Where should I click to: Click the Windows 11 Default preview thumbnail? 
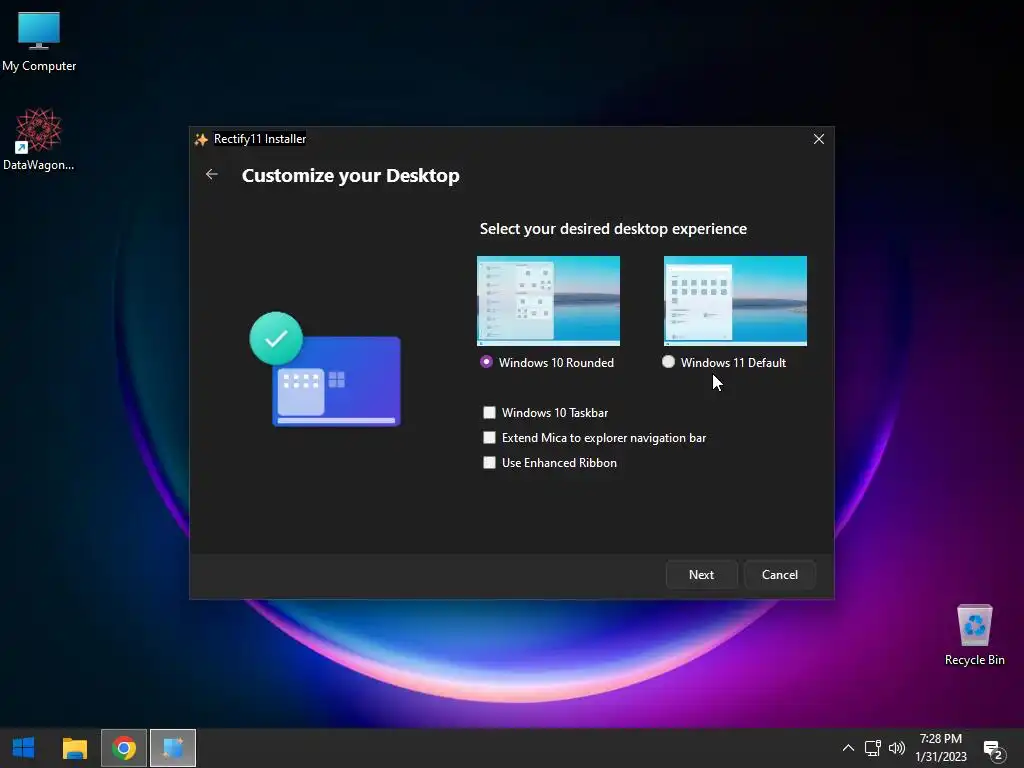[735, 300]
